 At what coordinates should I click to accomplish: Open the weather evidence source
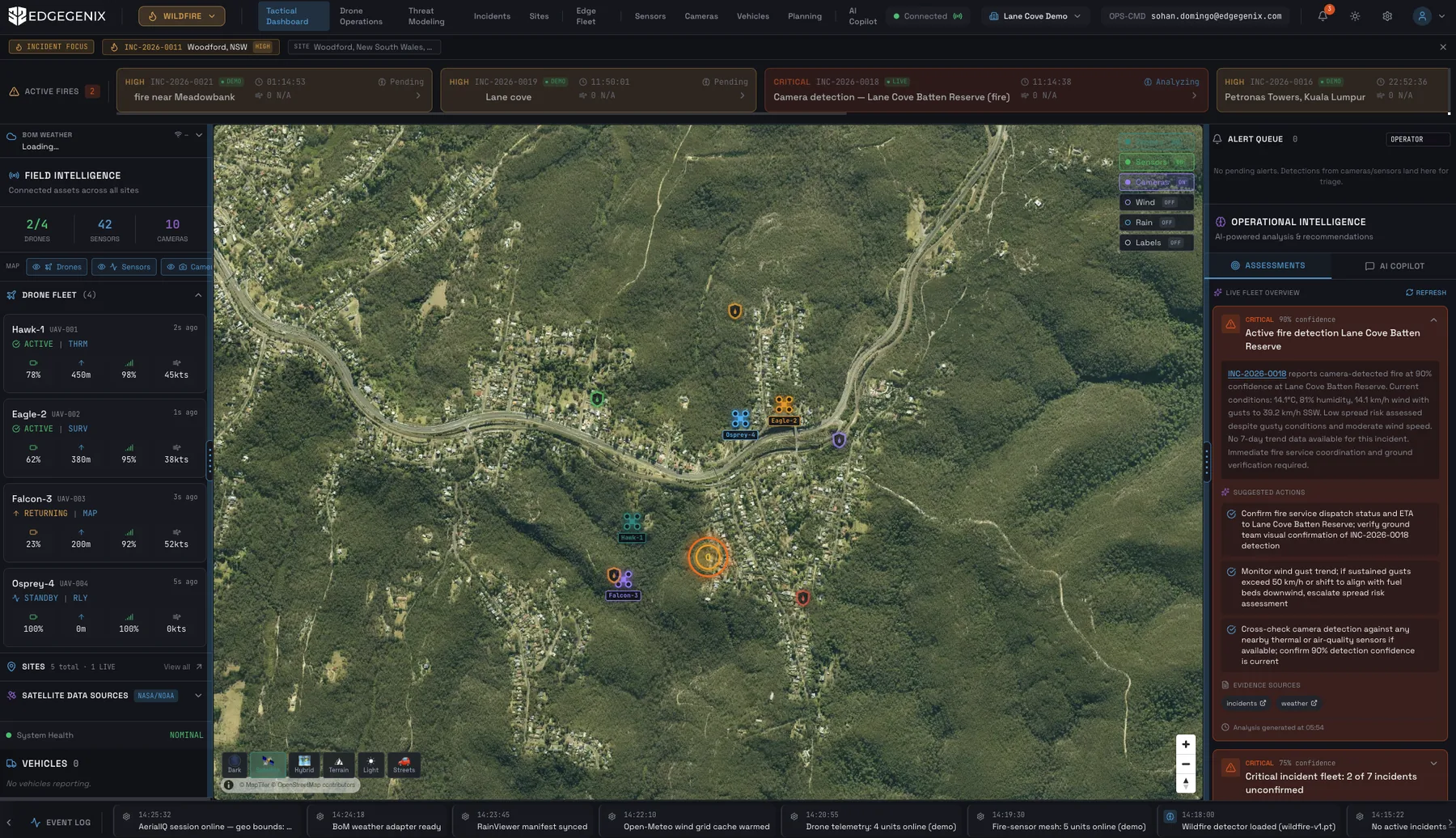[x=1298, y=704]
